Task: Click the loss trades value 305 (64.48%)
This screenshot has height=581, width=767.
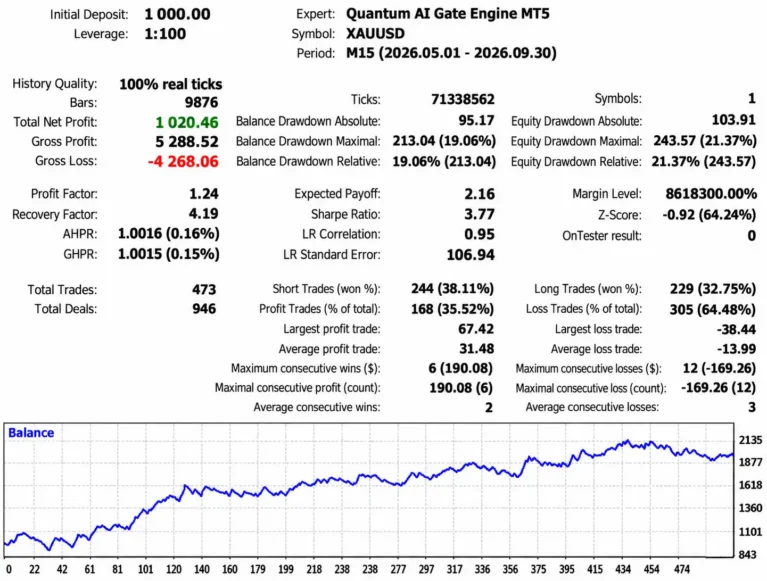Action: tap(713, 310)
